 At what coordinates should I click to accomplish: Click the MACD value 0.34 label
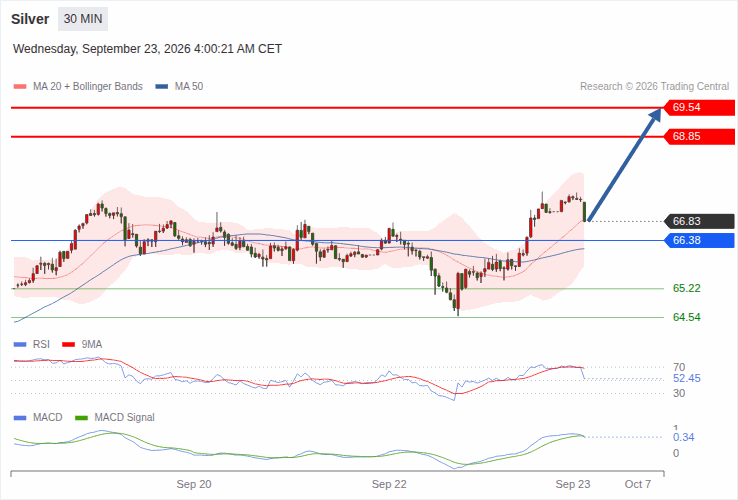pos(683,437)
